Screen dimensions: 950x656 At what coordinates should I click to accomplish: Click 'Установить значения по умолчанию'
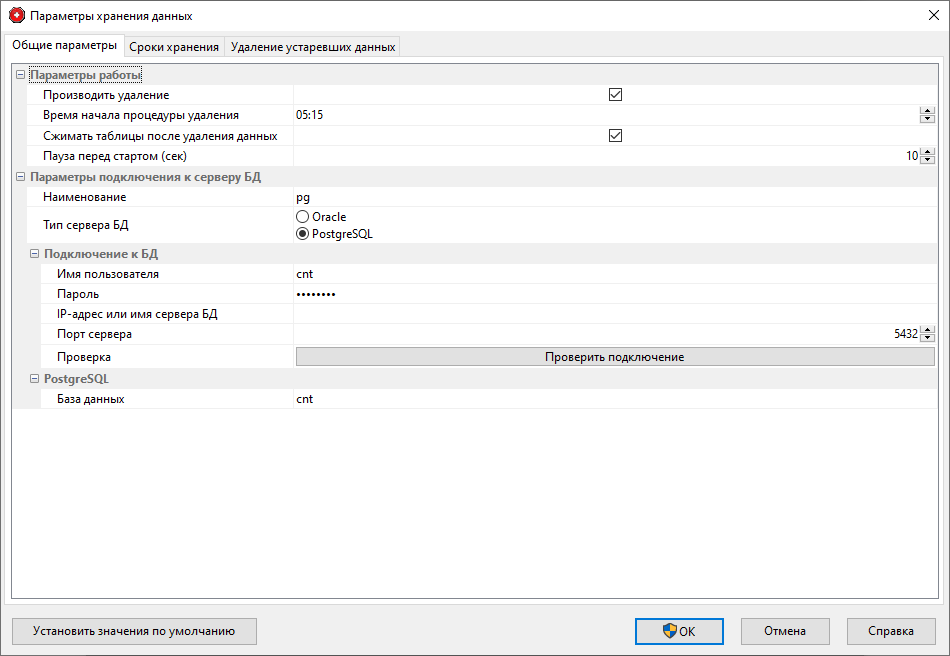pyautogui.click(x=134, y=631)
